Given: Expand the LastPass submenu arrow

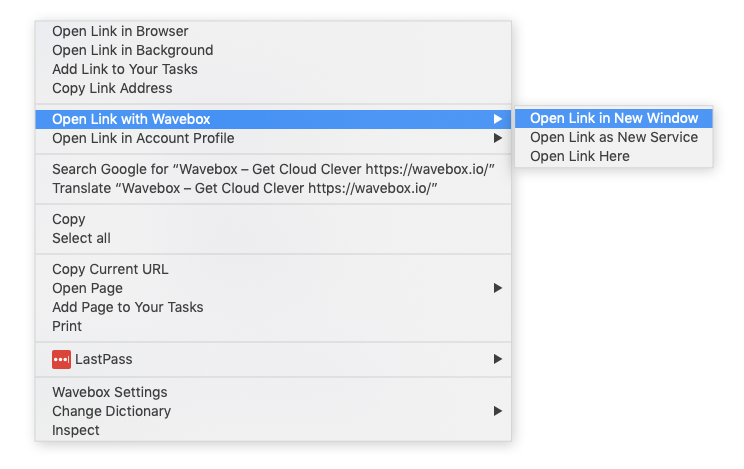Looking at the screenshot, I should coord(497,359).
